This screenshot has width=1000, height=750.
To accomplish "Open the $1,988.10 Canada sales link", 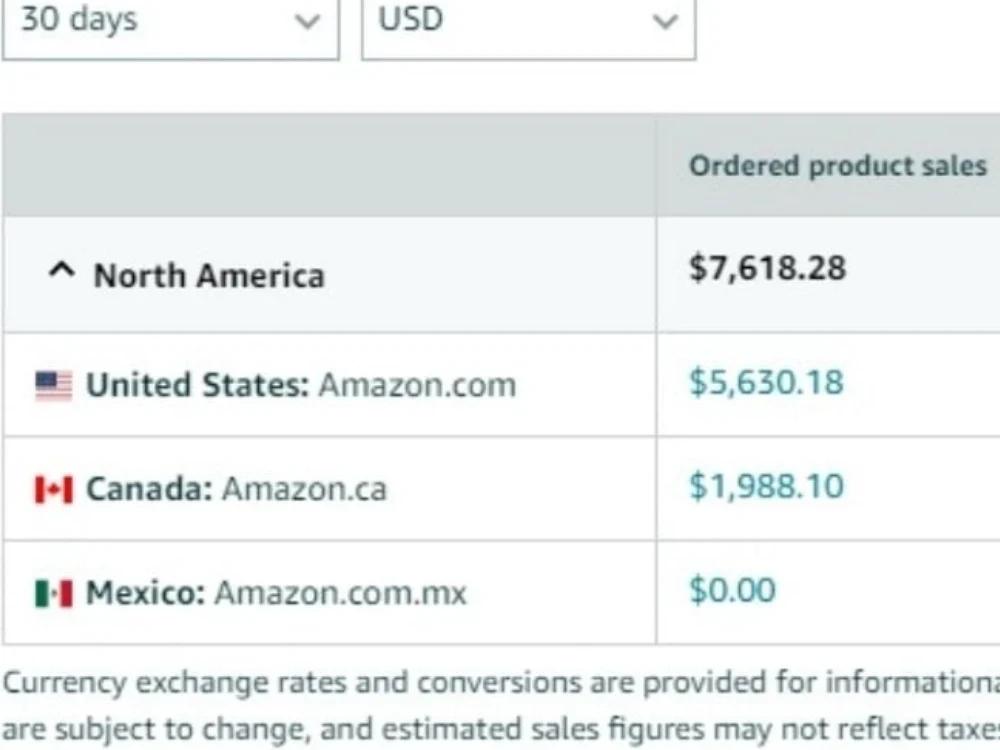I will coord(767,487).
